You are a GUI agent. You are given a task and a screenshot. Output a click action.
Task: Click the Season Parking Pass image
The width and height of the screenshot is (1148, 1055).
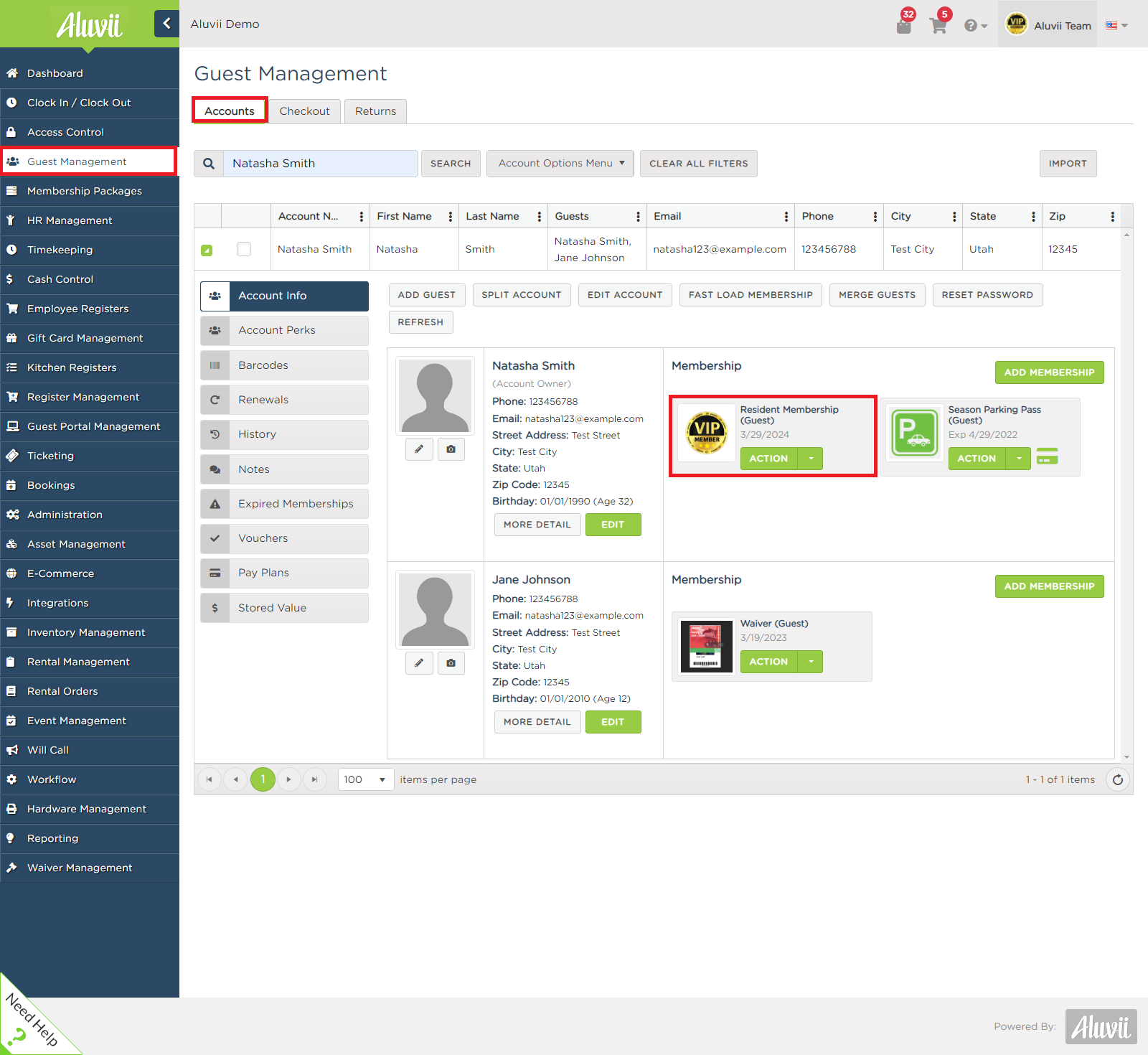tap(915, 433)
